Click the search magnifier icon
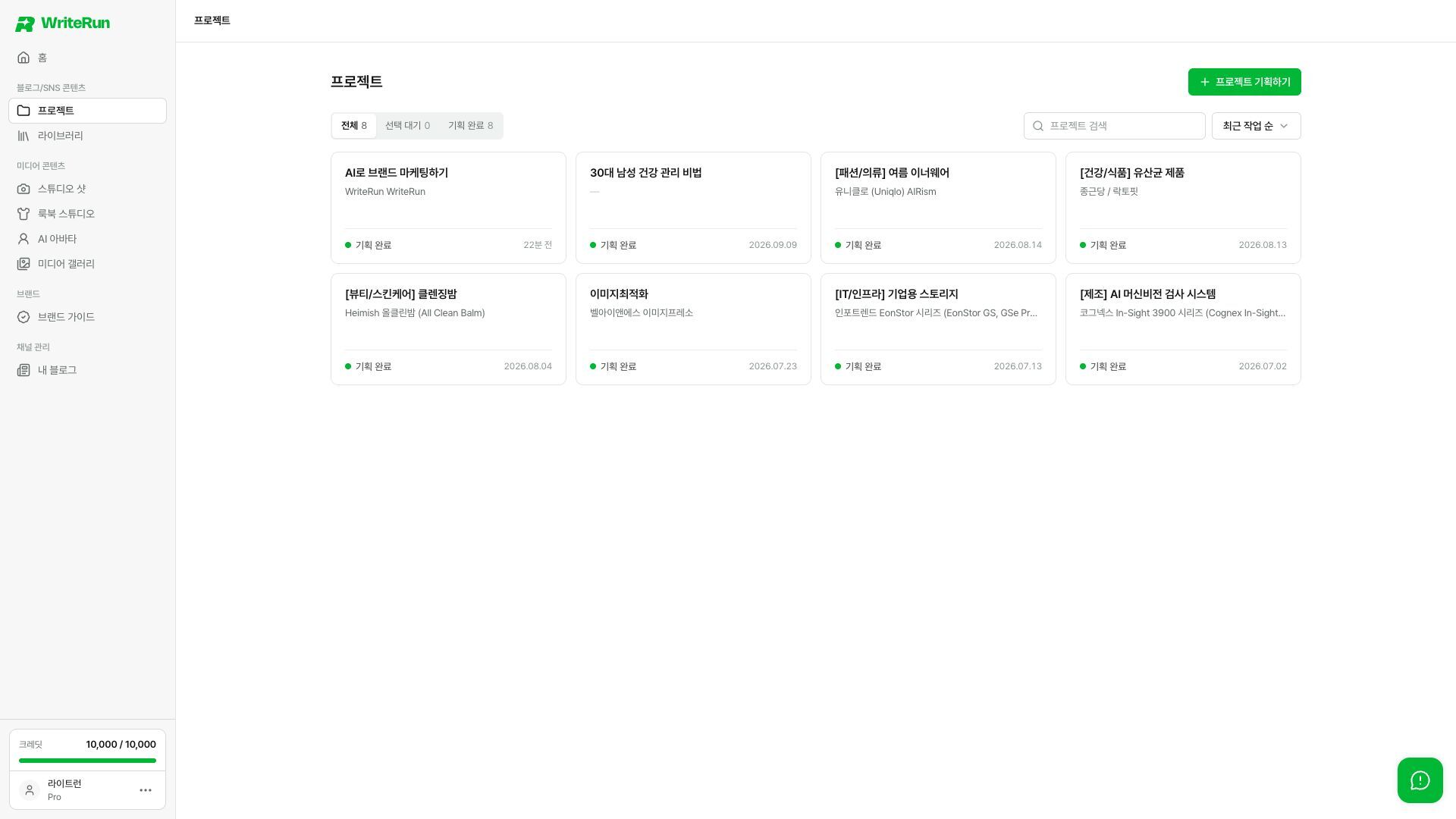 (1038, 126)
